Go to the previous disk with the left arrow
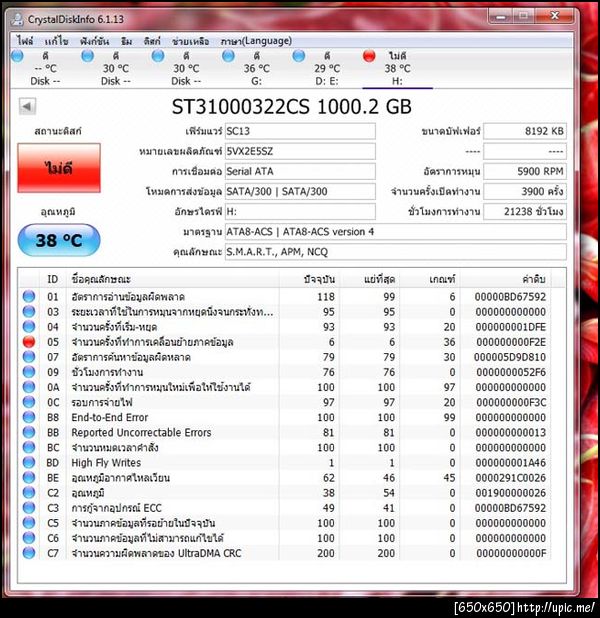 pyautogui.click(x=27, y=106)
